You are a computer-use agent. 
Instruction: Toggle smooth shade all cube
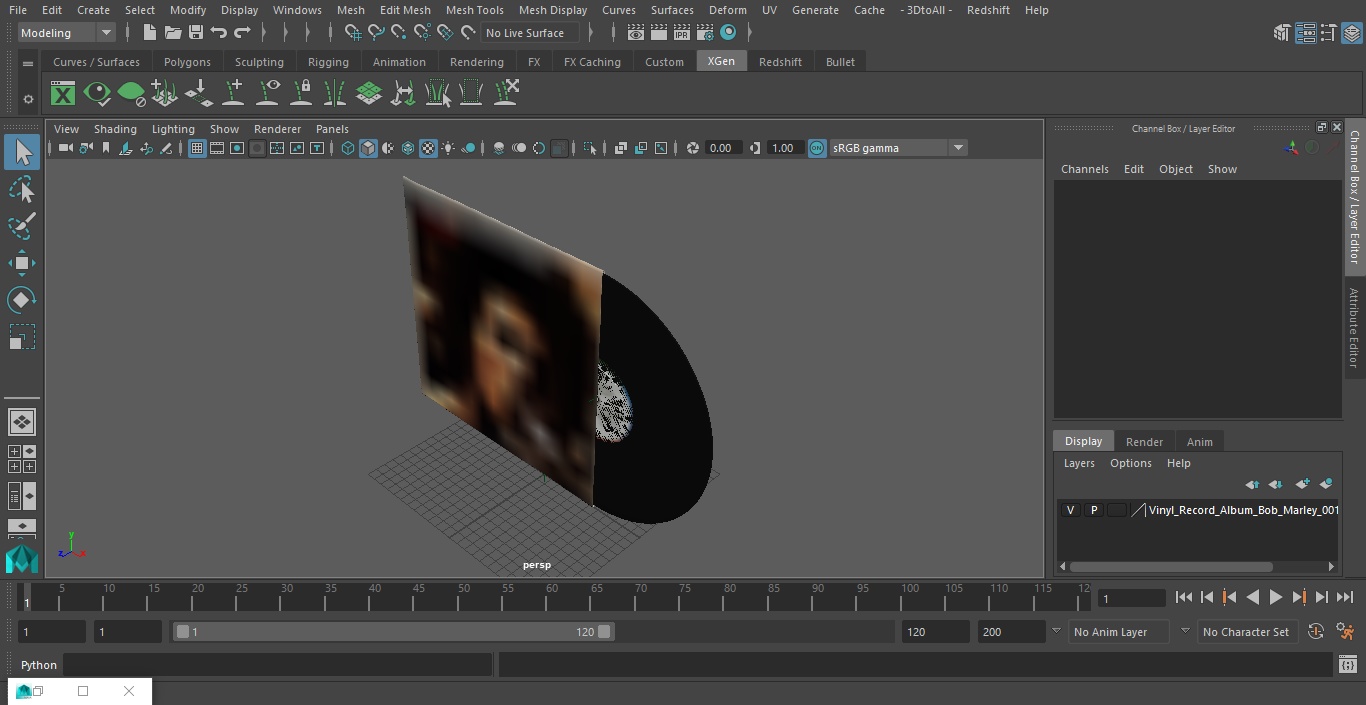pyautogui.click(x=368, y=148)
